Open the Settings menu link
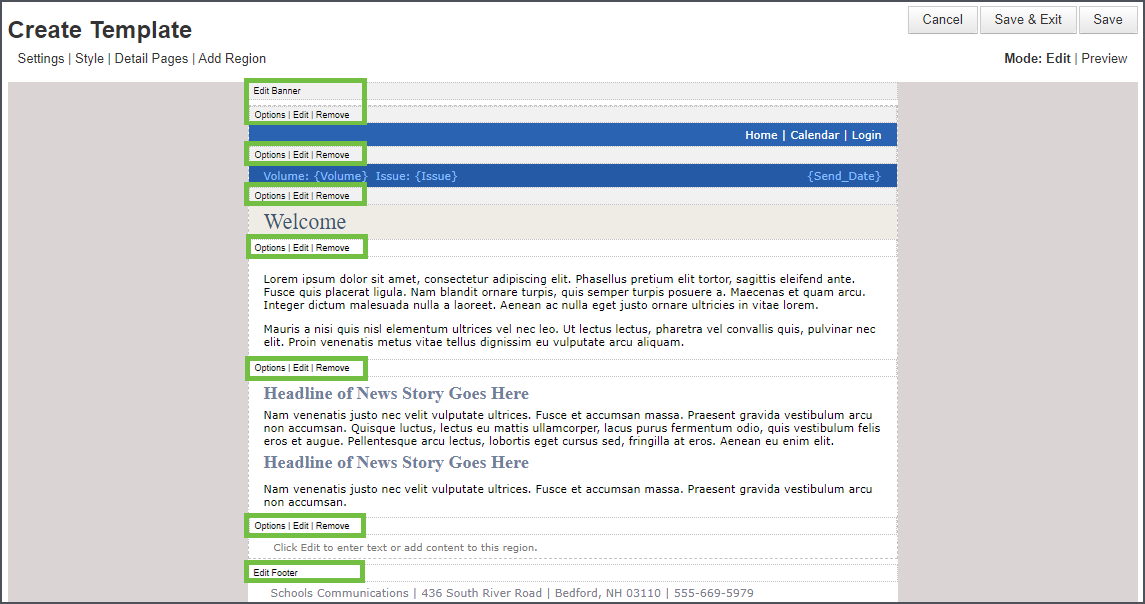 (x=41, y=58)
